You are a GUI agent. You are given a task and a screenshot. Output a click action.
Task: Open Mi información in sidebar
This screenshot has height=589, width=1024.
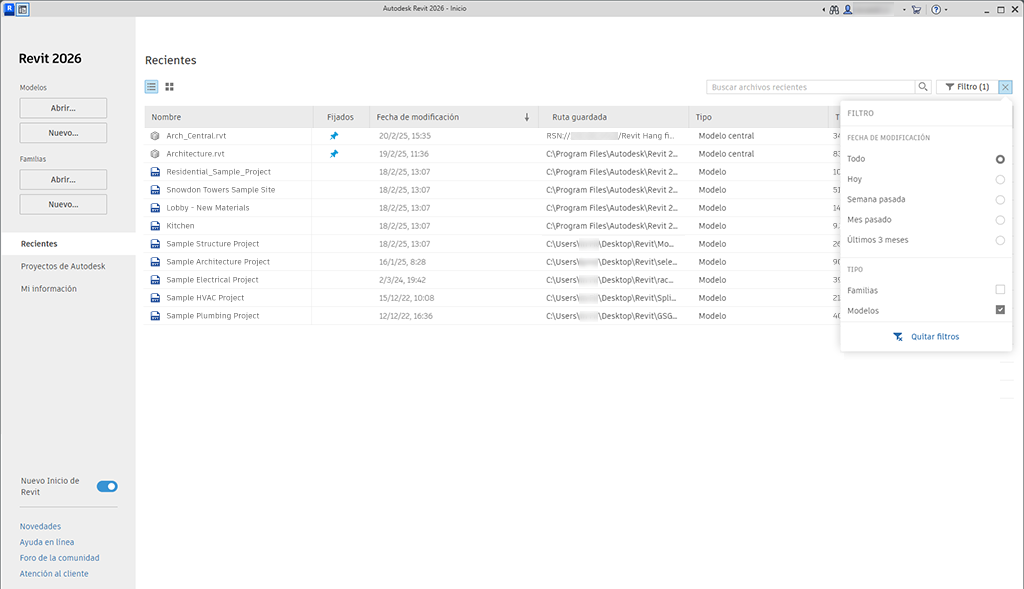coord(48,289)
